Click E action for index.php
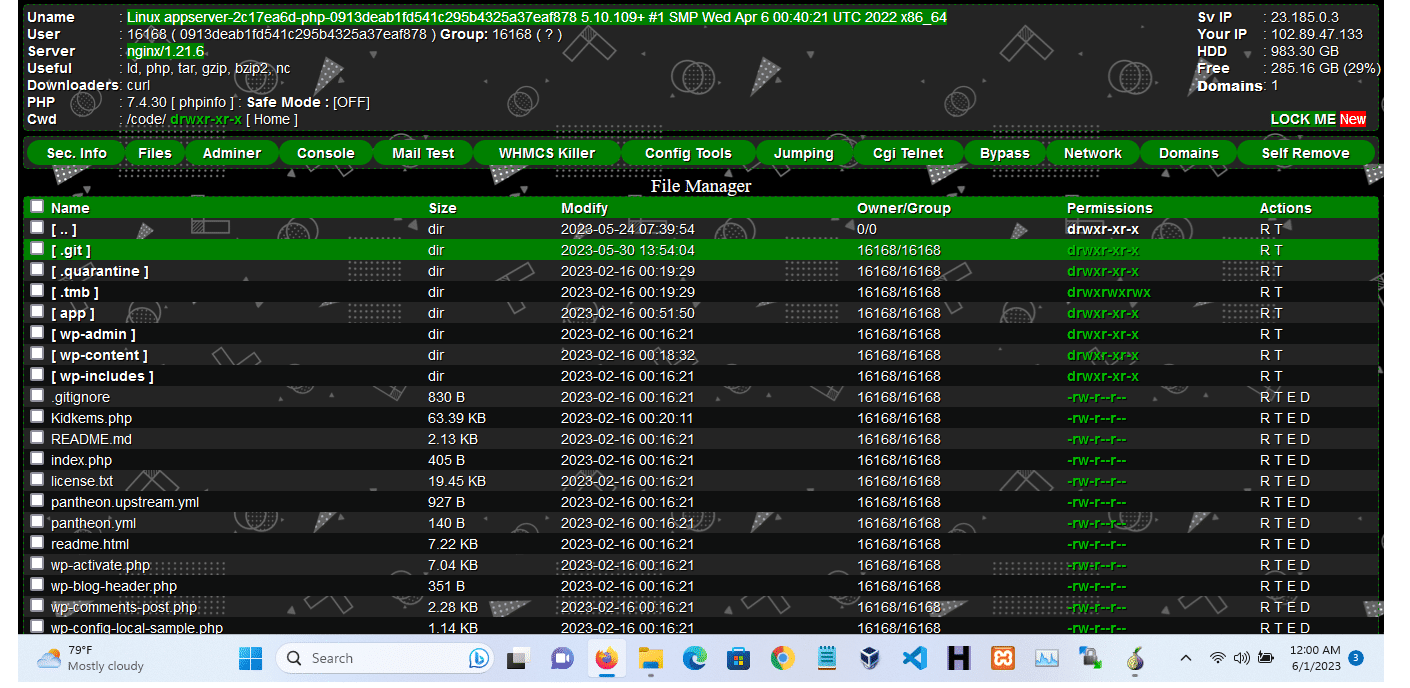The width and height of the screenshot is (1410, 688). (x=1290, y=460)
